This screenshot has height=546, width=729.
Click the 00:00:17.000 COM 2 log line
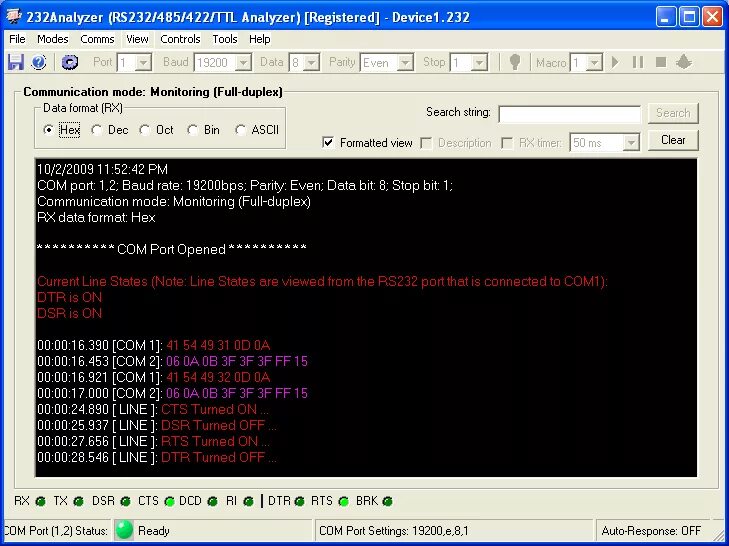(x=172, y=393)
